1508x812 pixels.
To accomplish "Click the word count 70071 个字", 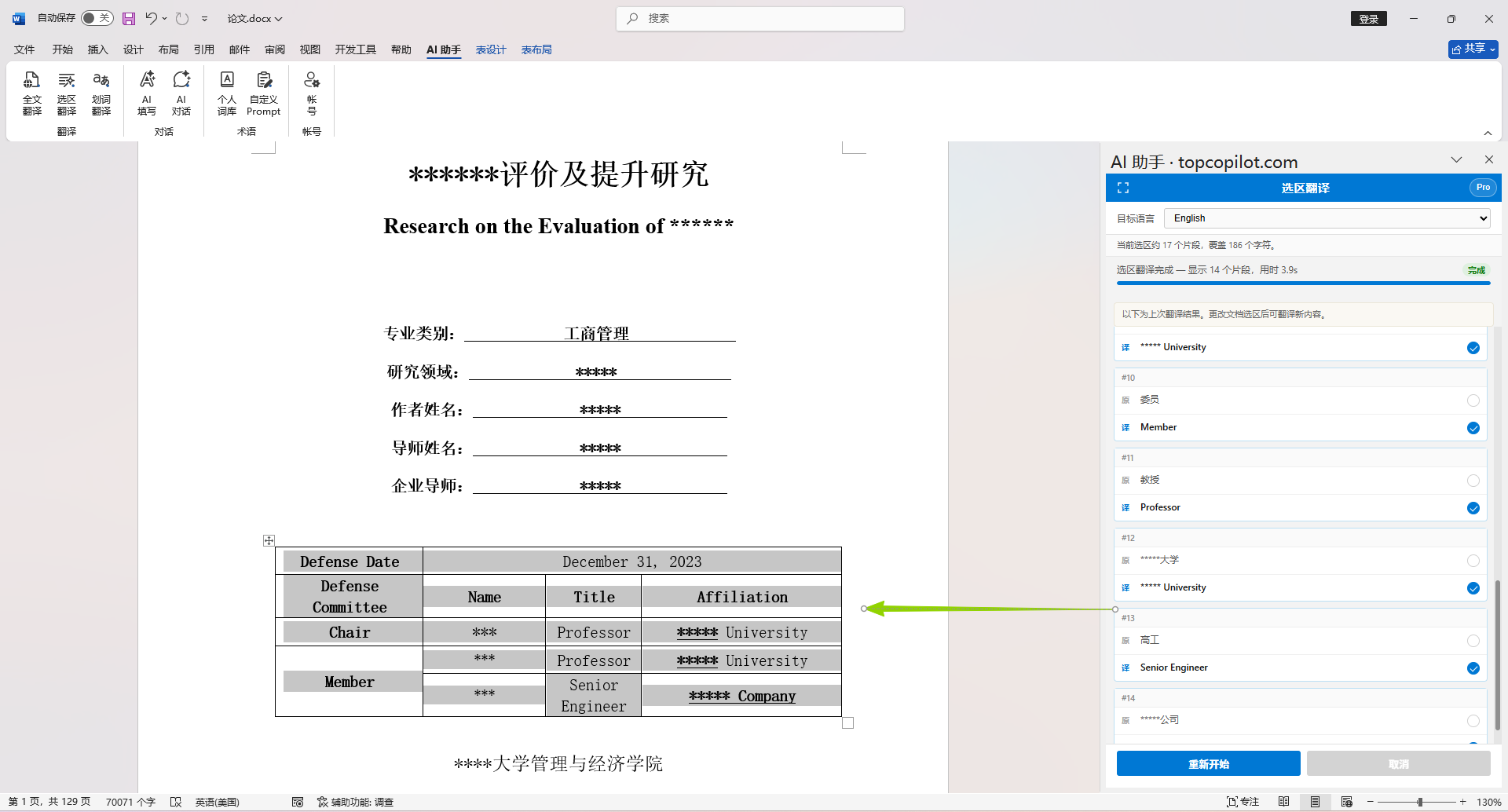I will click(x=130, y=802).
